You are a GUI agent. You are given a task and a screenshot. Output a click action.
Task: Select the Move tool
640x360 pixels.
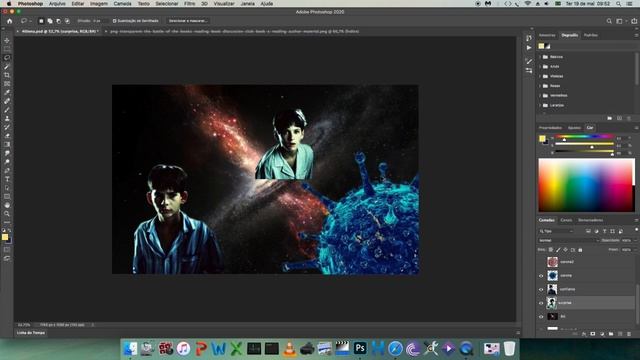7,40
